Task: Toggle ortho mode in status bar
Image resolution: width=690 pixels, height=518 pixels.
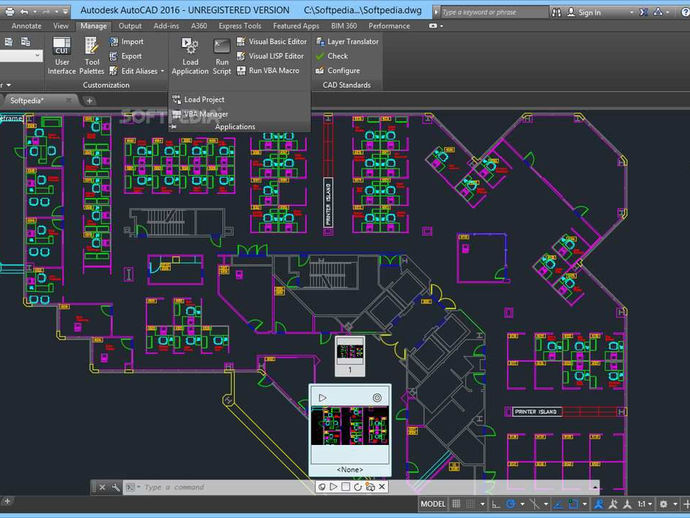Action: [496, 504]
